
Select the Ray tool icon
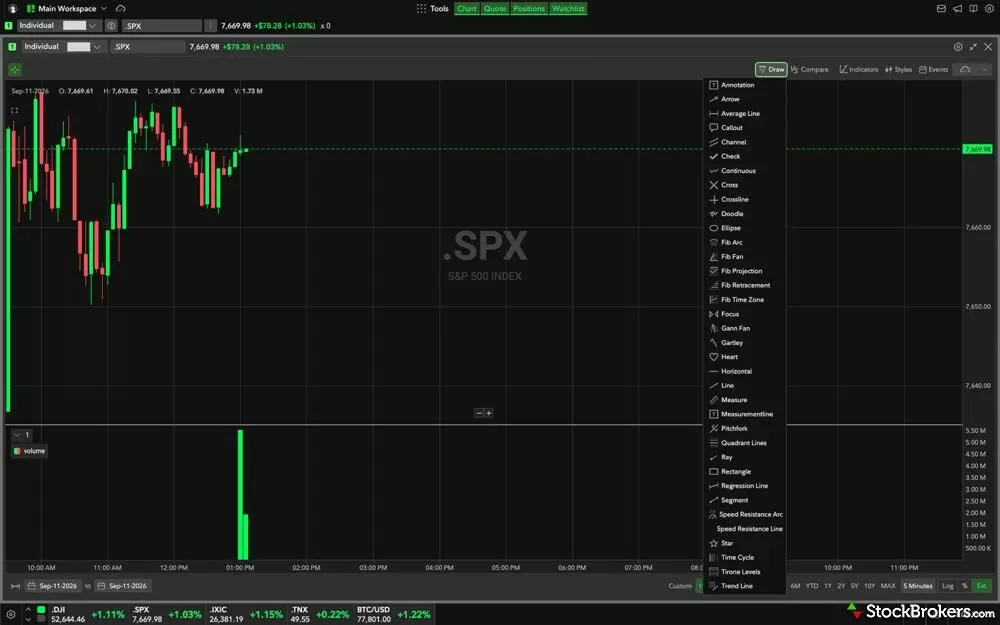[x=714, y=457]
